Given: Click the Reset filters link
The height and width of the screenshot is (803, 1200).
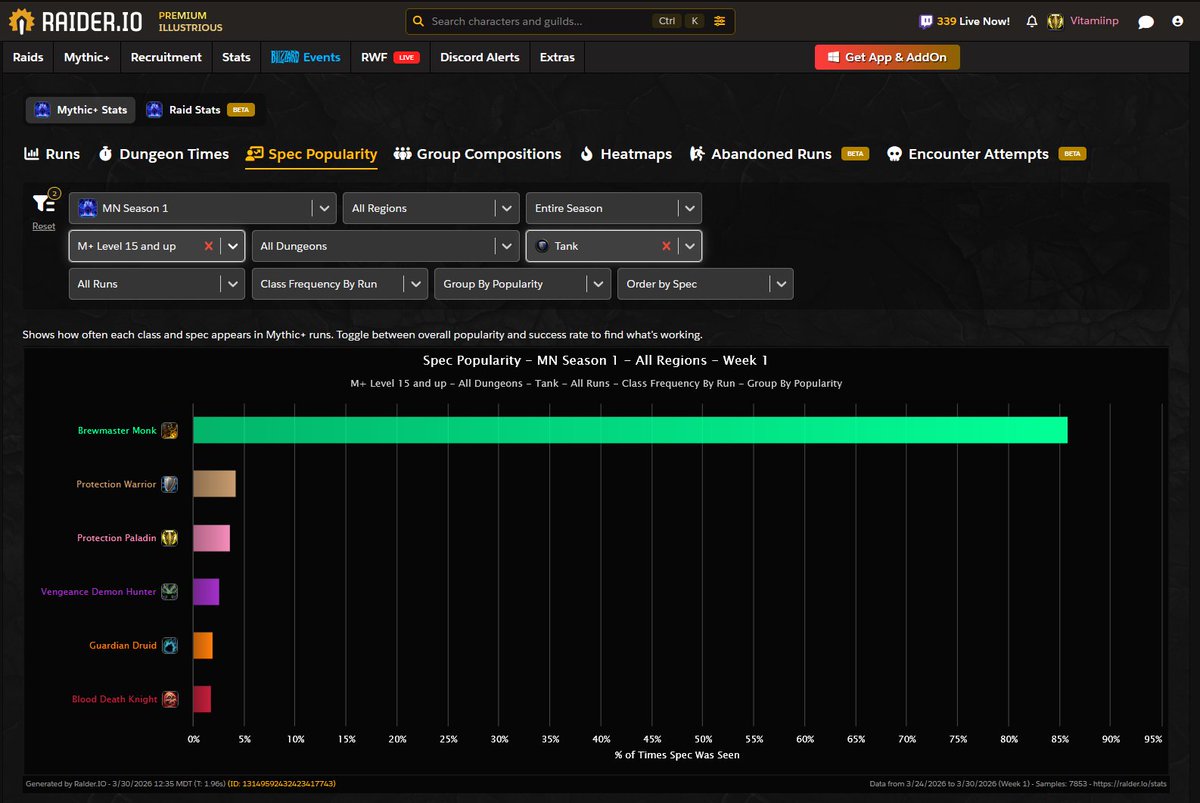Looking at the screenshot, I should (x=43, y=226).
